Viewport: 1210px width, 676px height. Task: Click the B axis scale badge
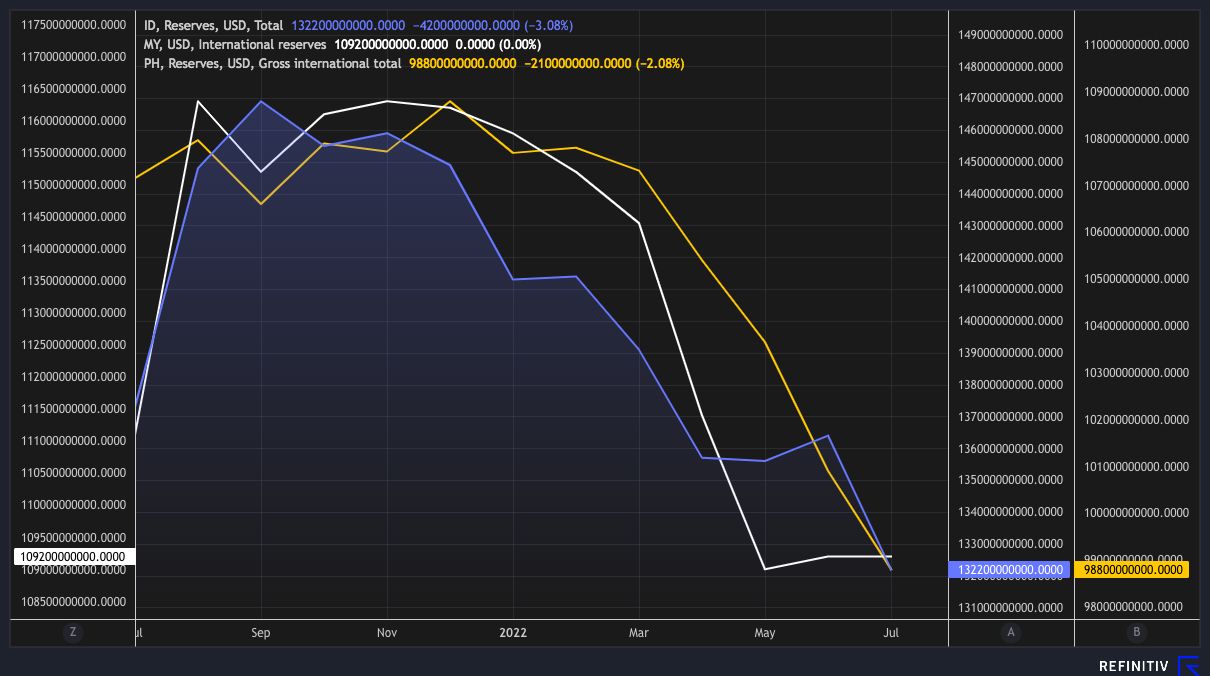pos(1136,632)
